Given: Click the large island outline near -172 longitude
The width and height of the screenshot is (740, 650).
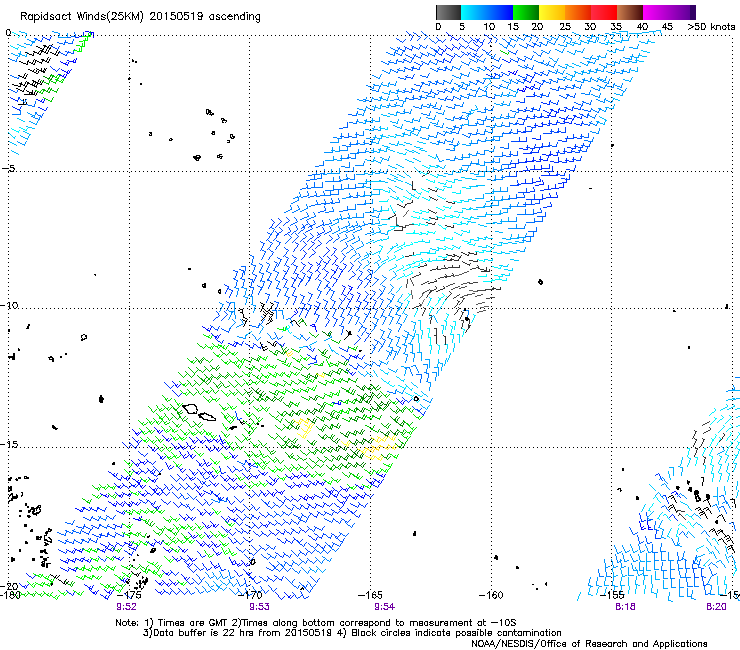Looking at the screenshot, I should tap(190, 408).
